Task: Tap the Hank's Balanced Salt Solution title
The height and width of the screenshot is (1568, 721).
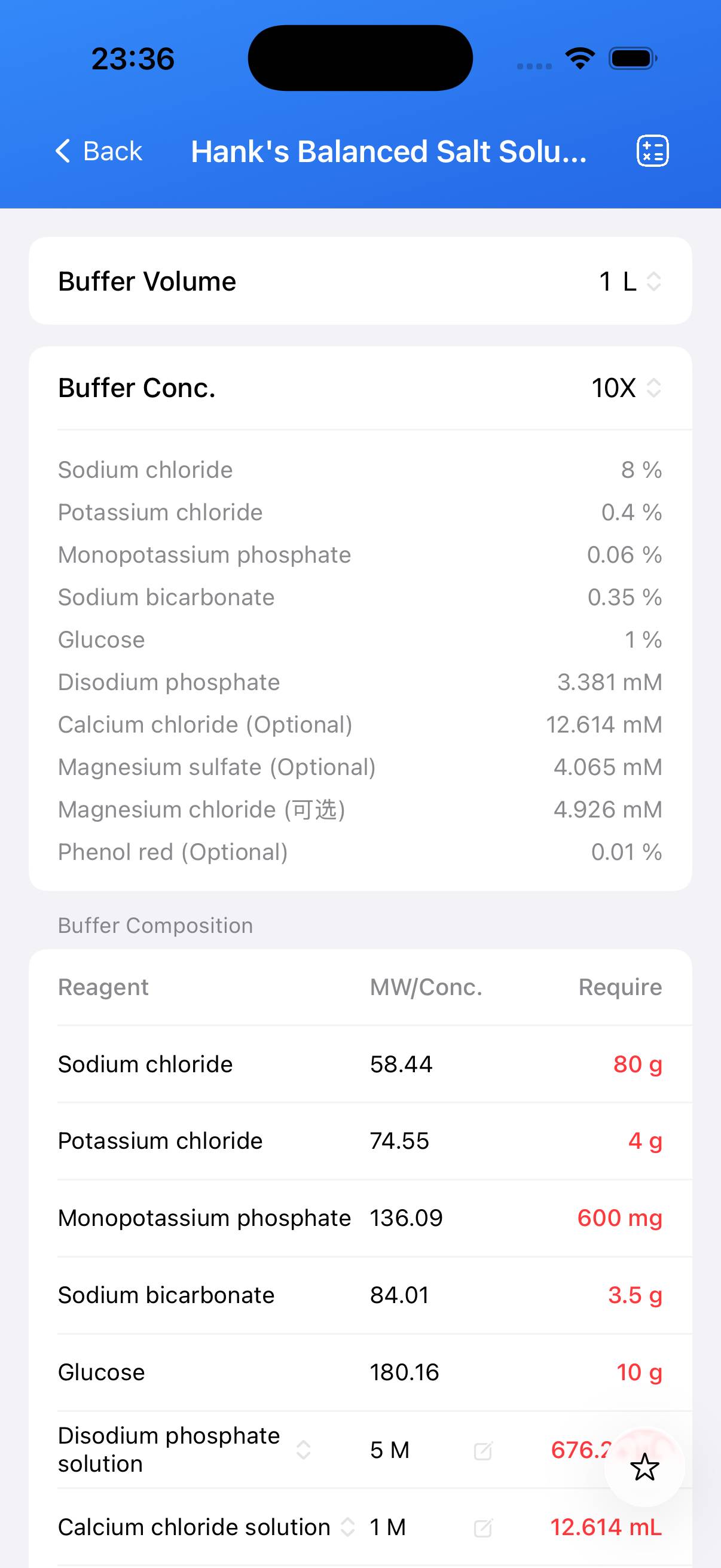Action: click(389, 151)
